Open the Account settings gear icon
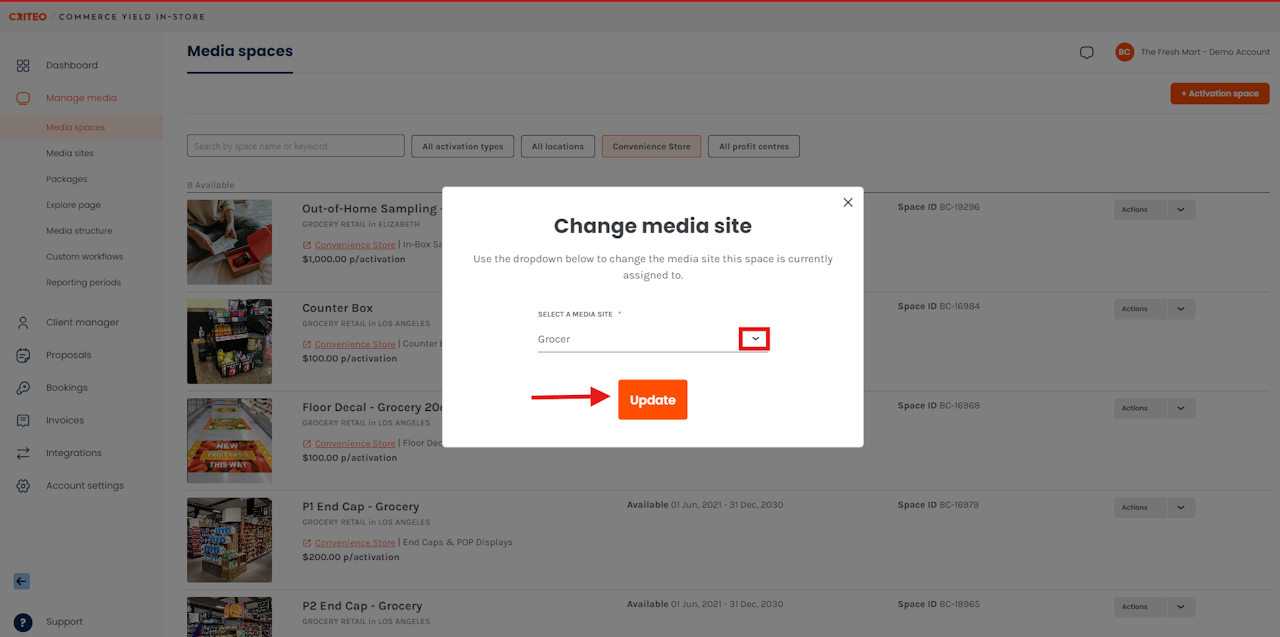Screen dimensions: 1280x637 click(x=23, y=486)
